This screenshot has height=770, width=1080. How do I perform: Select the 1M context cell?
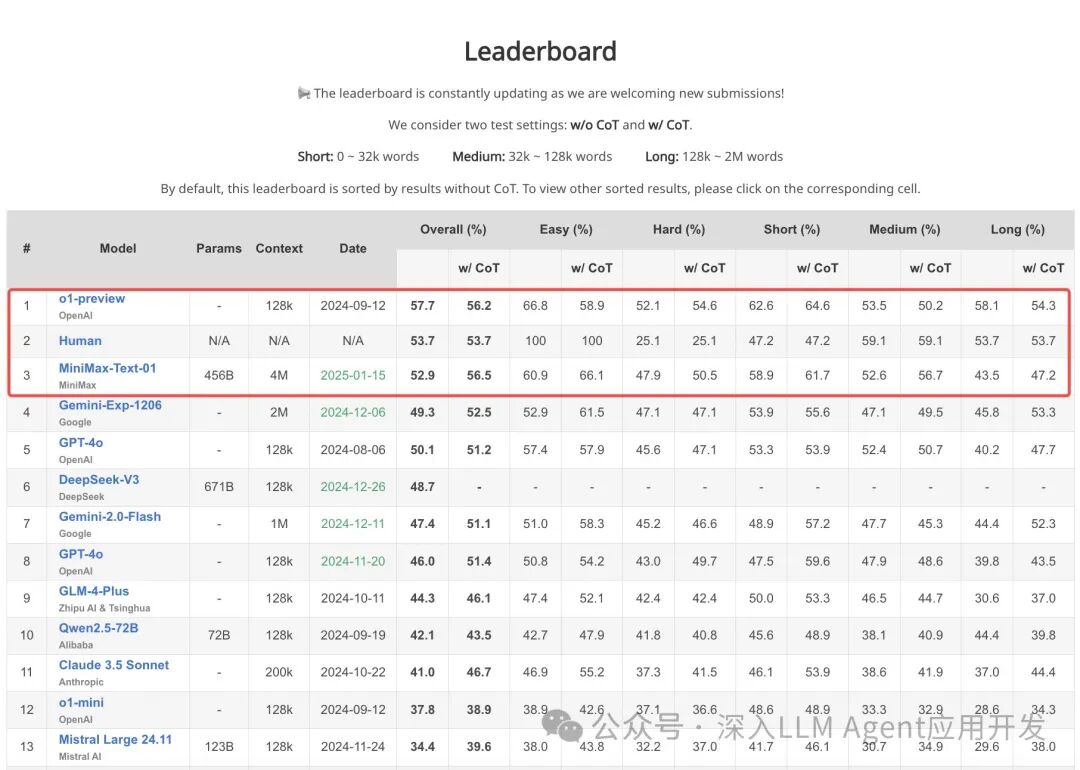[279, 524]
